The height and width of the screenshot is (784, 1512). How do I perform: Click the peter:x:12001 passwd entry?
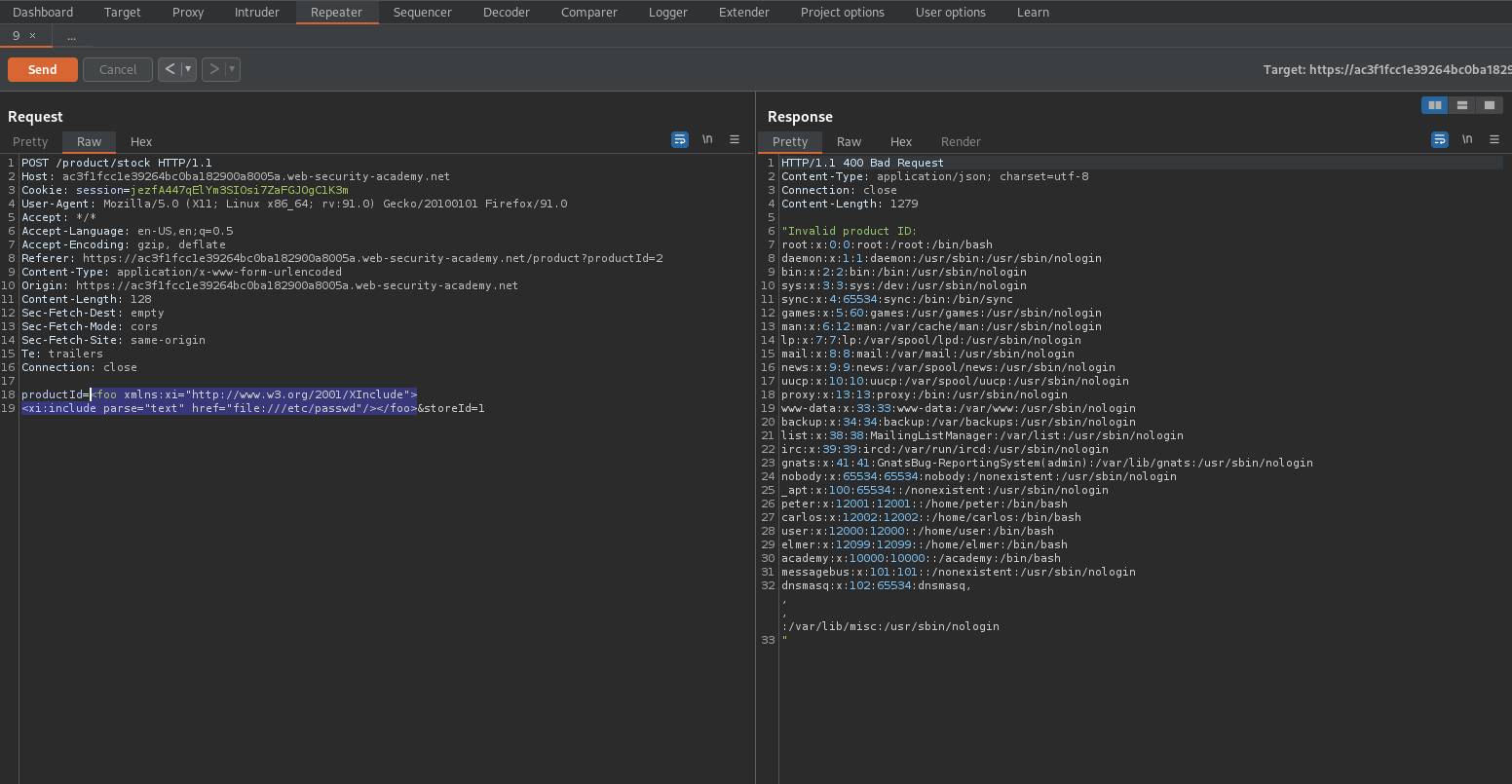point(924,504)
